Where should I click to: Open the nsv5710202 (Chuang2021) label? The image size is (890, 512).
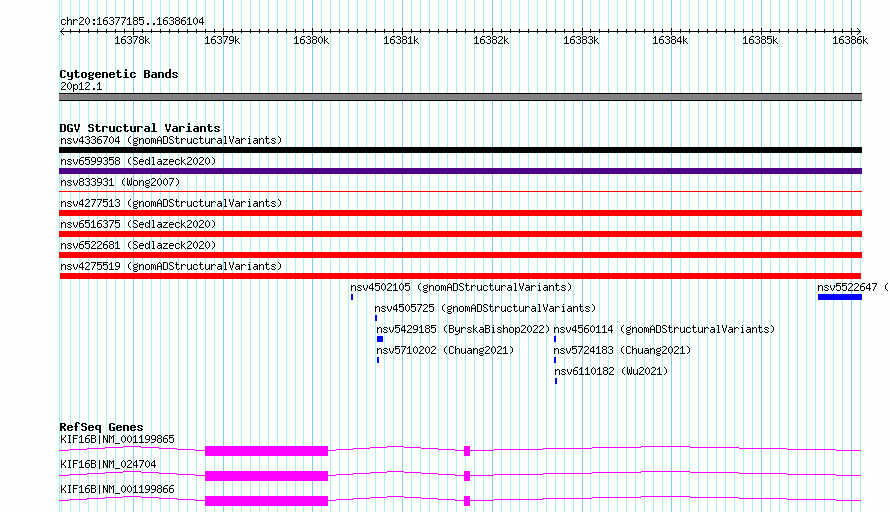pos(445,350)
